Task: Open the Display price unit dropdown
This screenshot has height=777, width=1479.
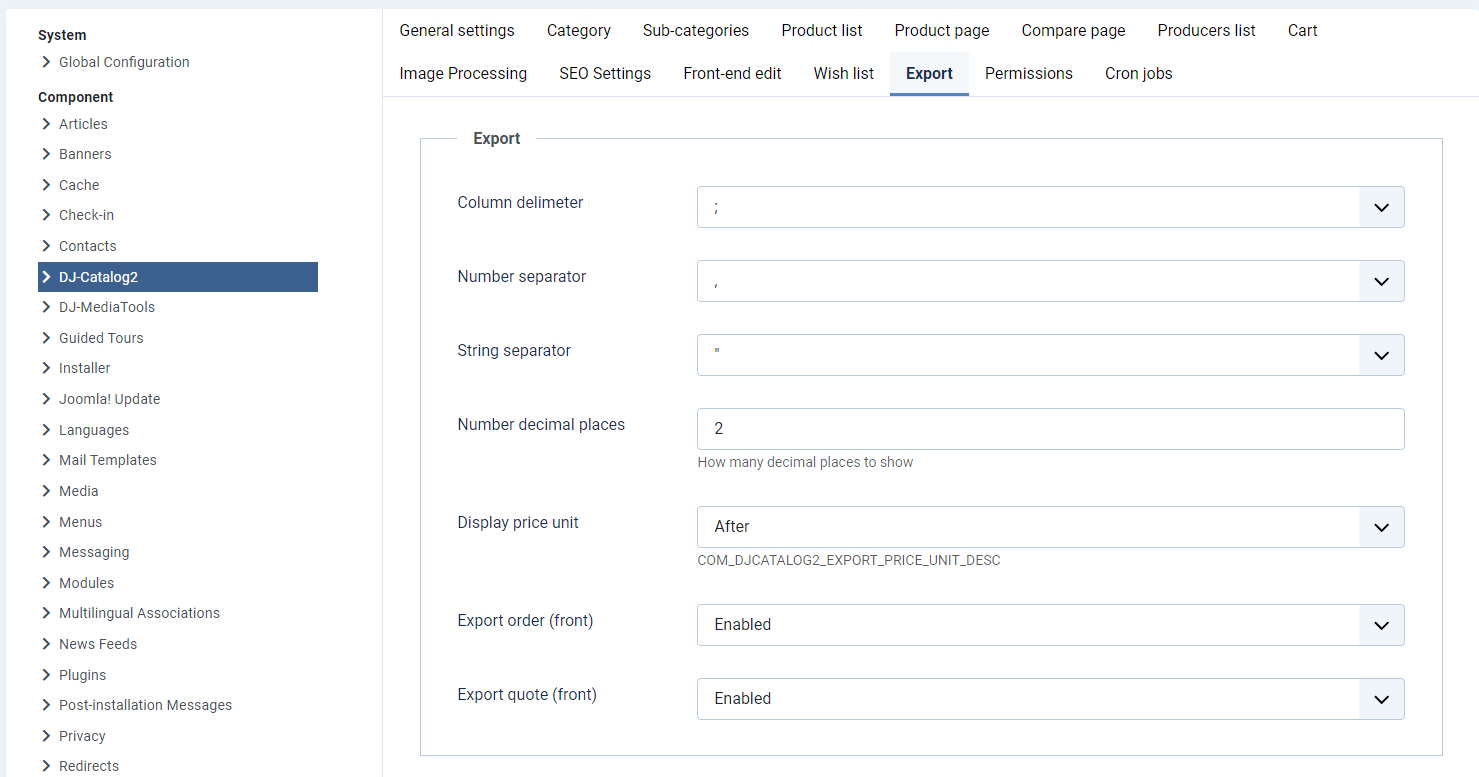Action: tap(1050, 527)
